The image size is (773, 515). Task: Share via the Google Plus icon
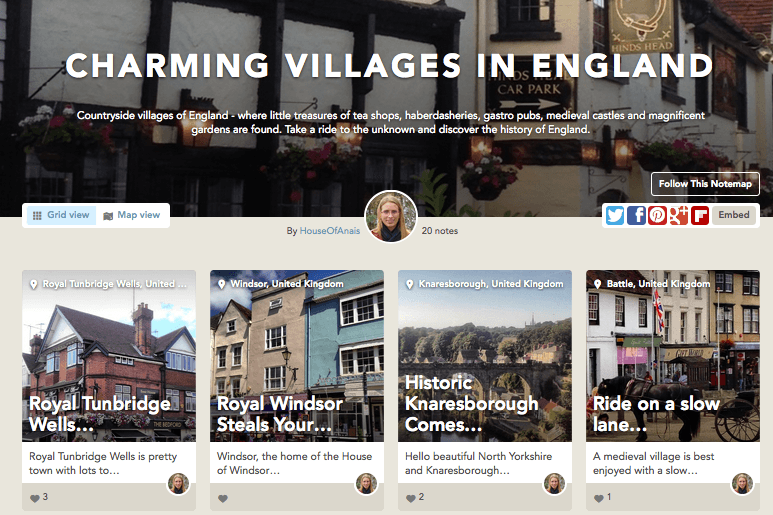tap(678, 215)
